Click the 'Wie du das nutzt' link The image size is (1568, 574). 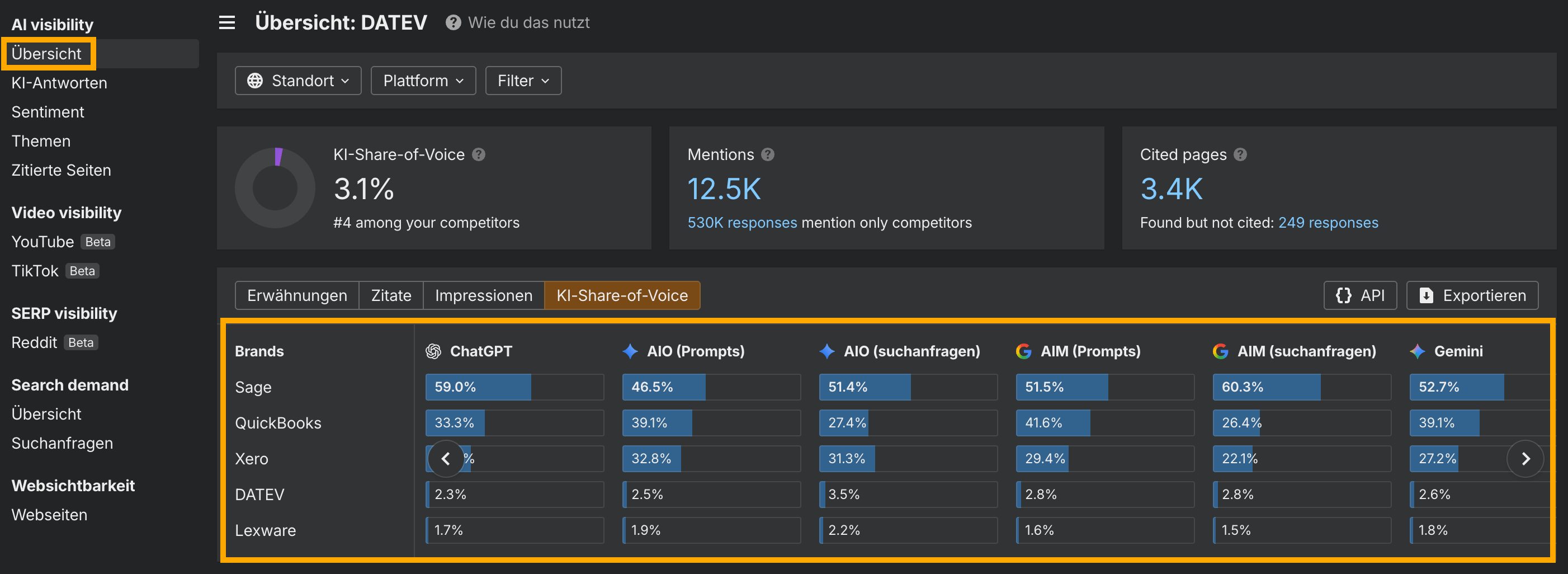(528, 23)
